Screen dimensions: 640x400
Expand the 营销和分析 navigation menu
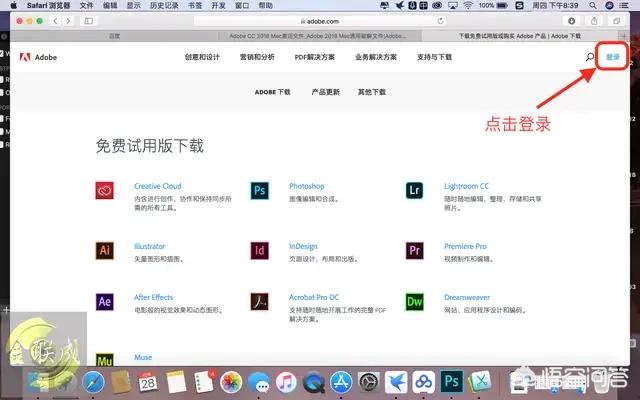point(257,57)
